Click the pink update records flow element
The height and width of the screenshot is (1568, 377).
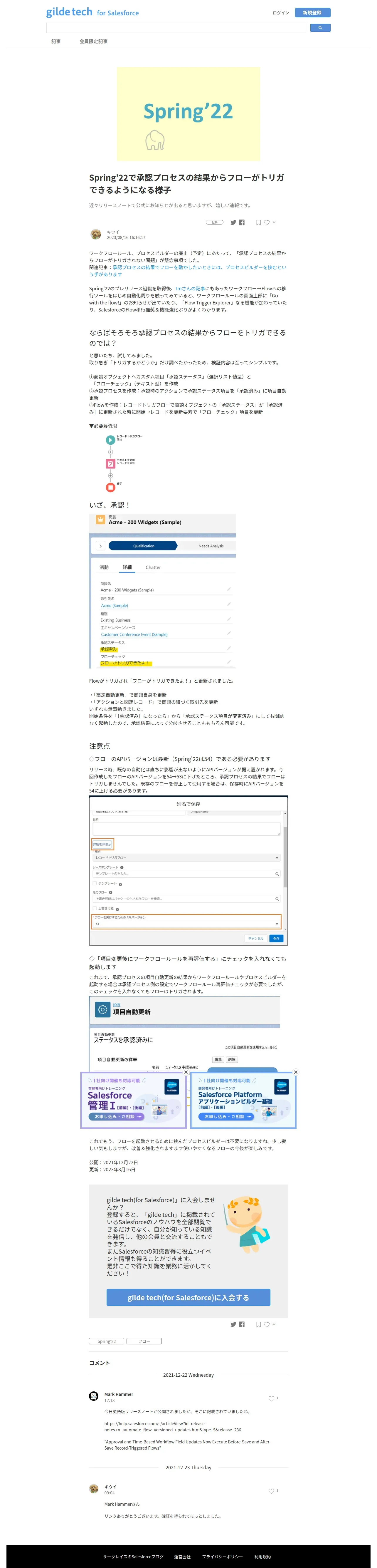coord(110,463)
